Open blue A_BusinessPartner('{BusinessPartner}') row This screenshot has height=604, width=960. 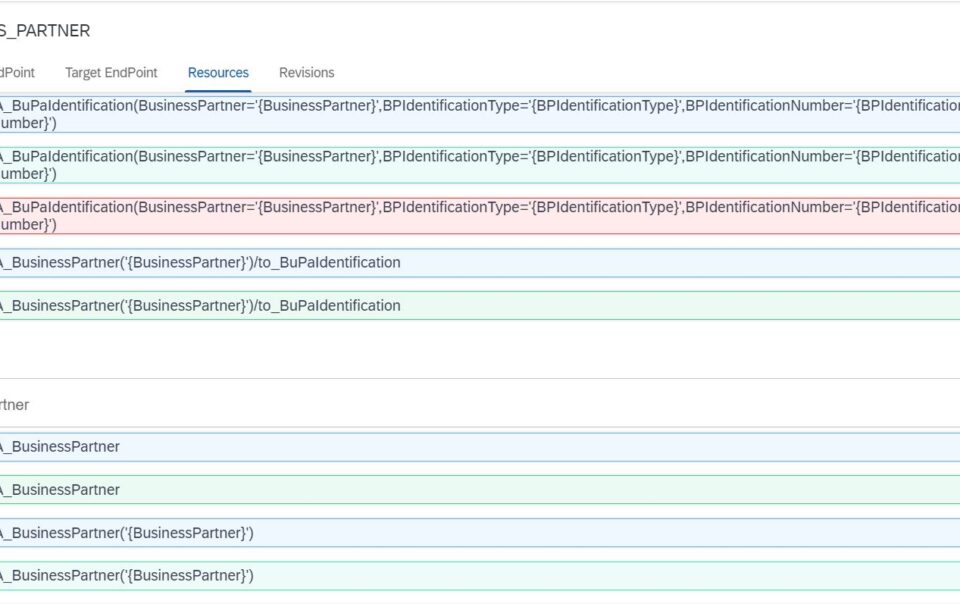point(480,533)
